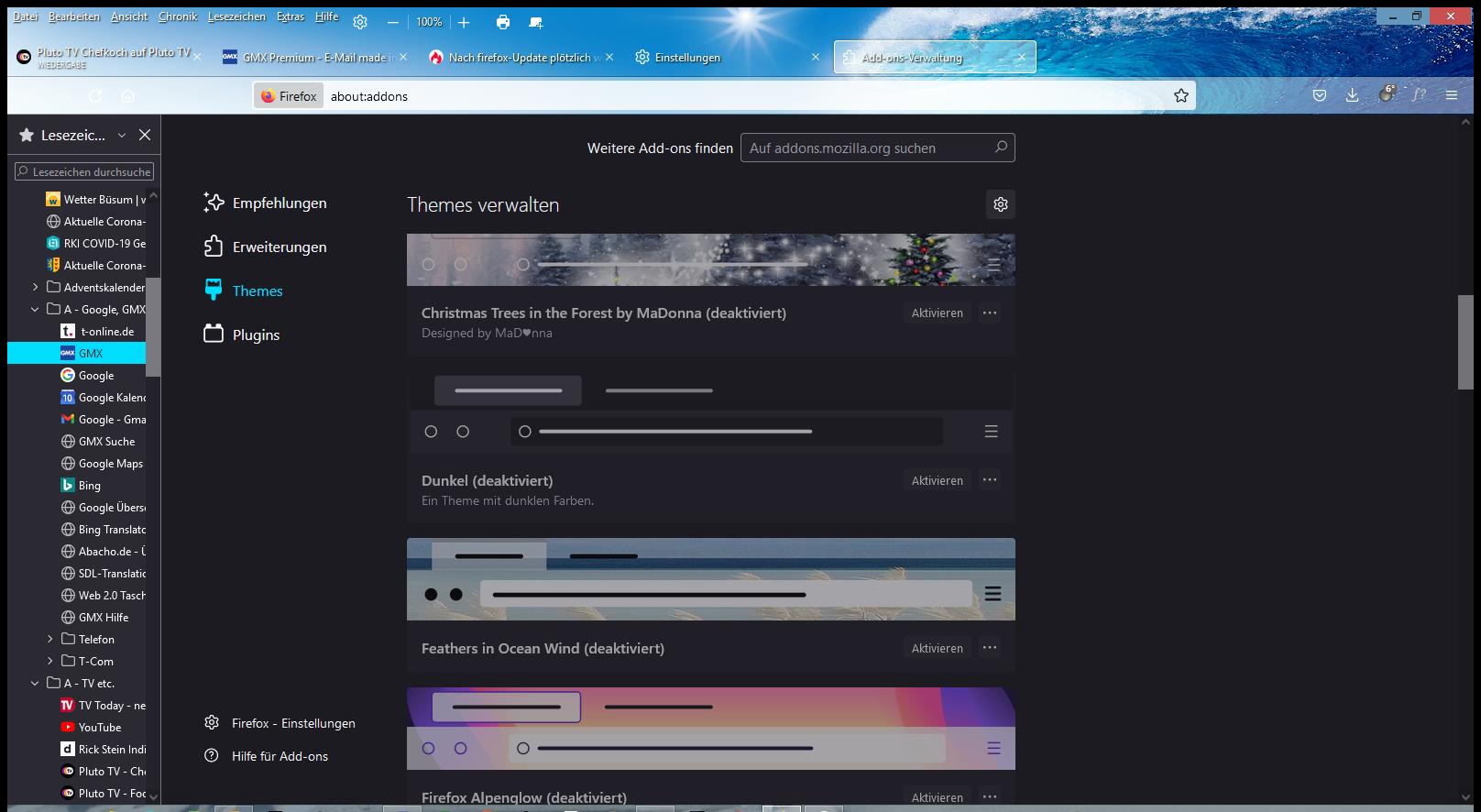Expand the T-Com bookmark folder
1481x812 pixels.
point(50,661)
